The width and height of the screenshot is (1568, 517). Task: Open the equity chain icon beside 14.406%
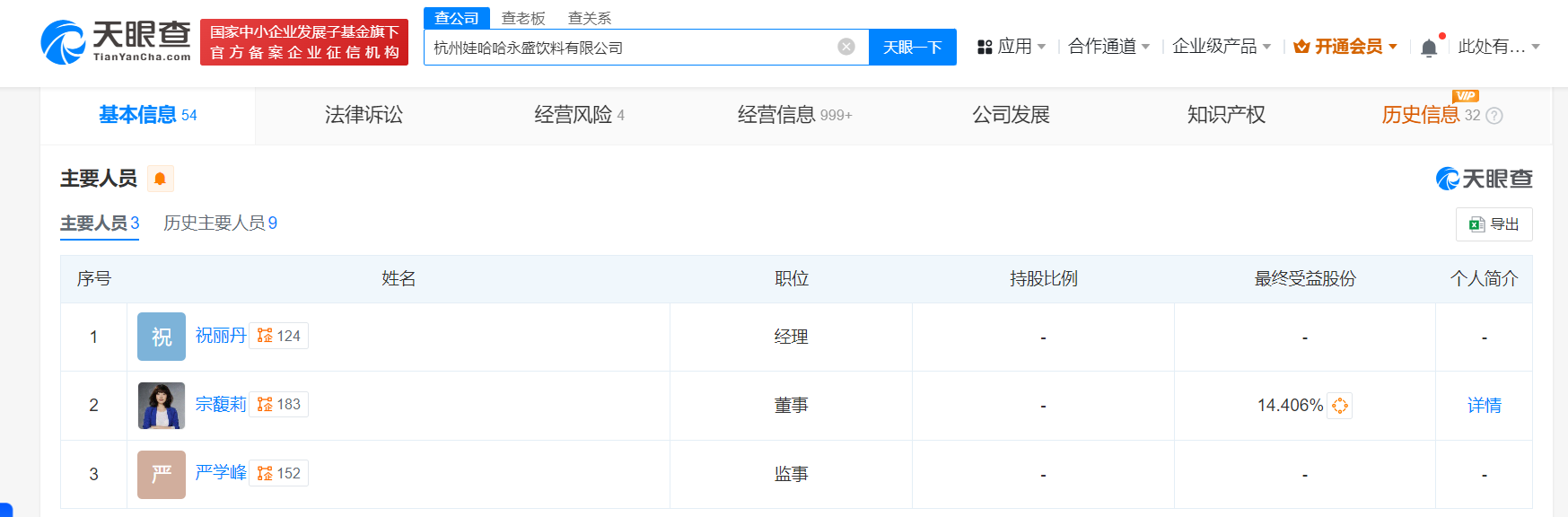click(x=1340, y=406)
